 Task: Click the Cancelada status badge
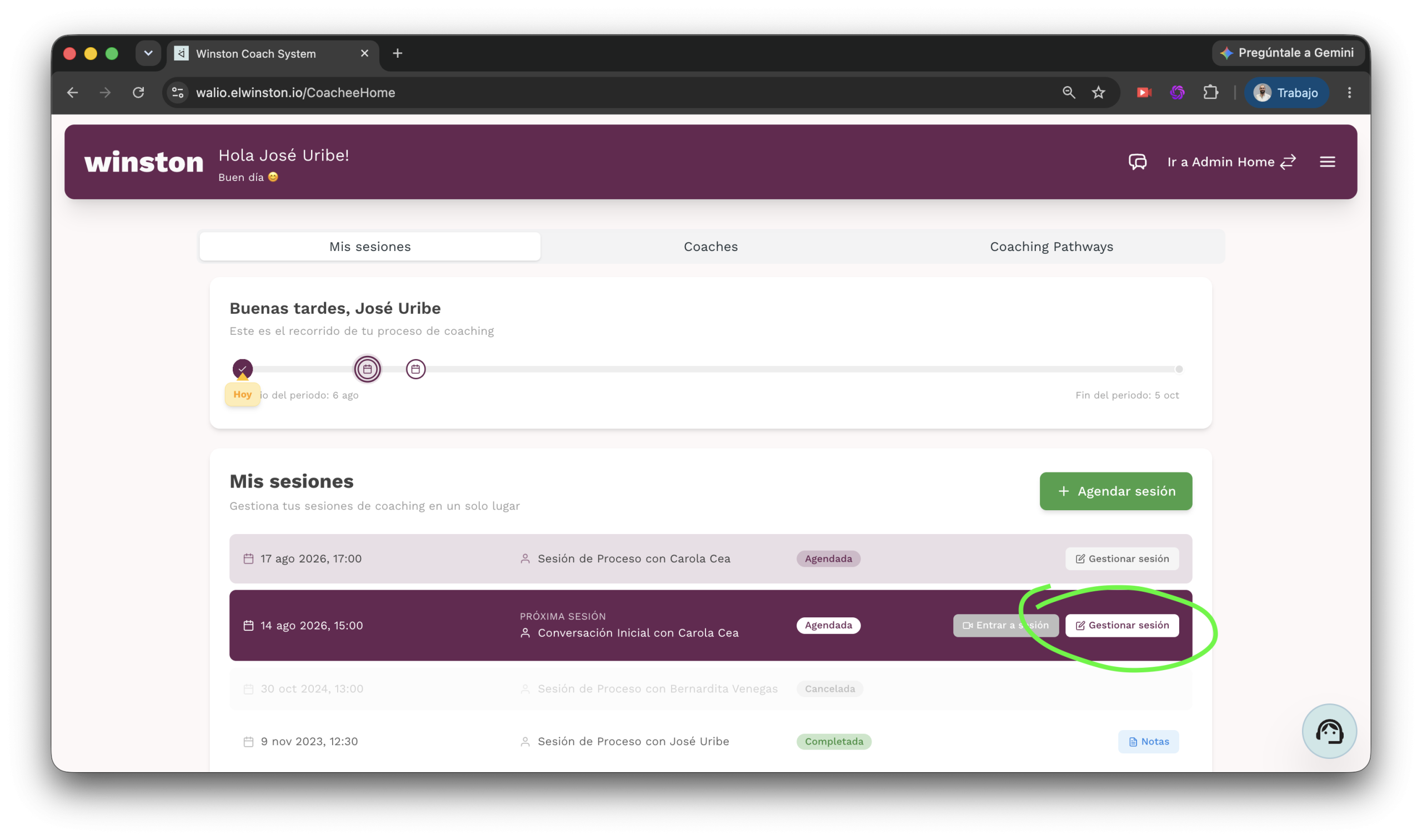[x=830, y=689]
